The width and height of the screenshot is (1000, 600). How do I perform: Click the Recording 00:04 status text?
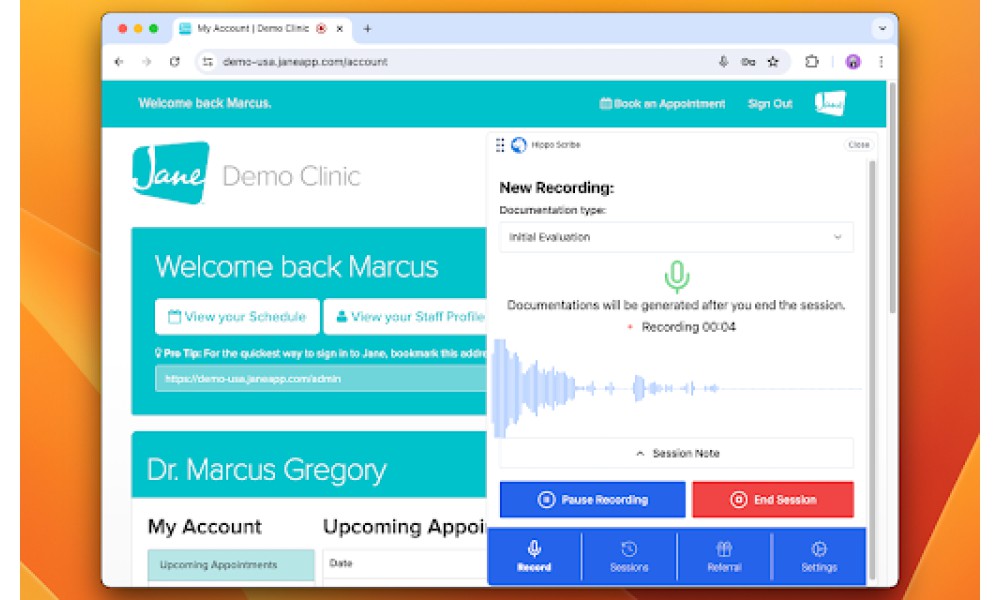point(688,327)
